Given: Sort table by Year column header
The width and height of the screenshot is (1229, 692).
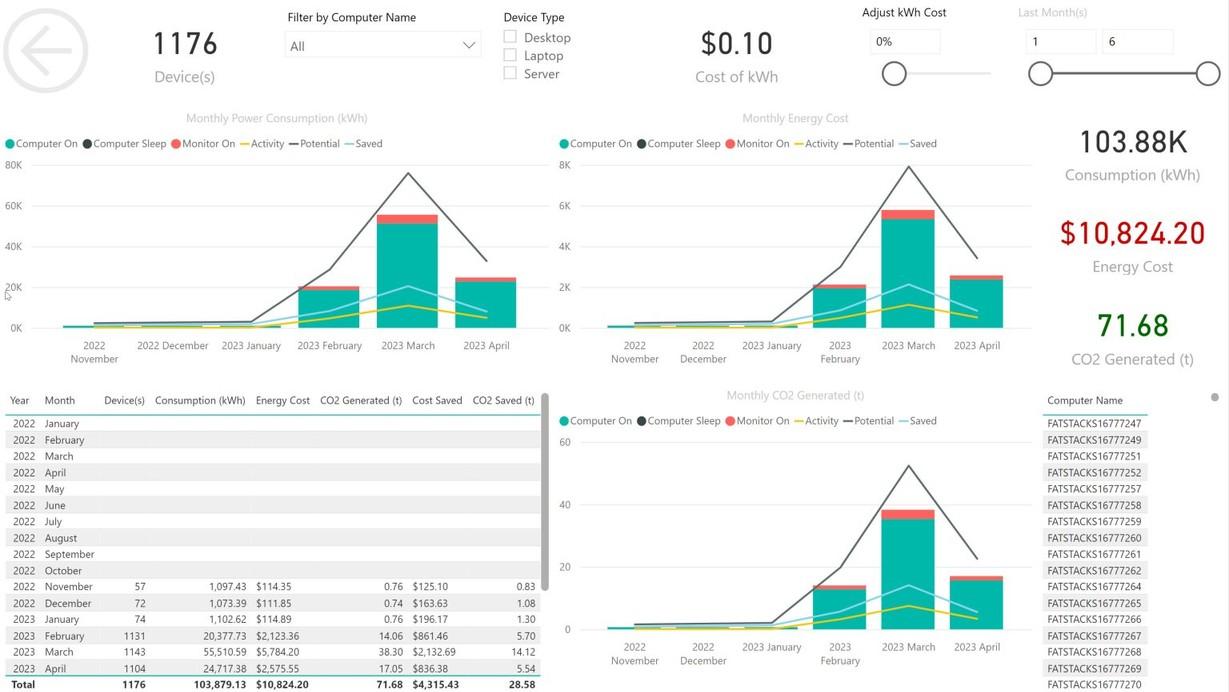Looking at the screenshot, I should 20,400.
